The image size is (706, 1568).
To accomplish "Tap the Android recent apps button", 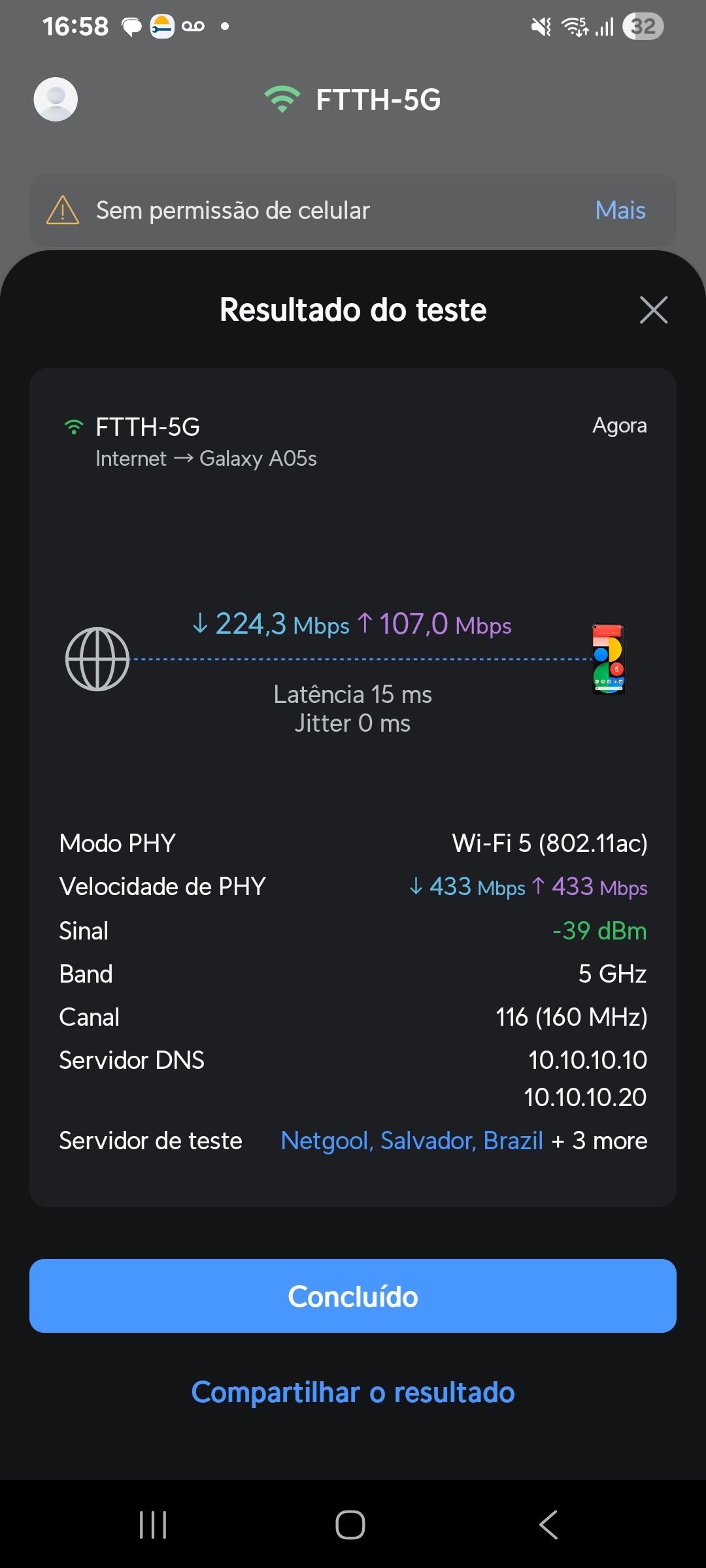I will tap(153, 1525).
